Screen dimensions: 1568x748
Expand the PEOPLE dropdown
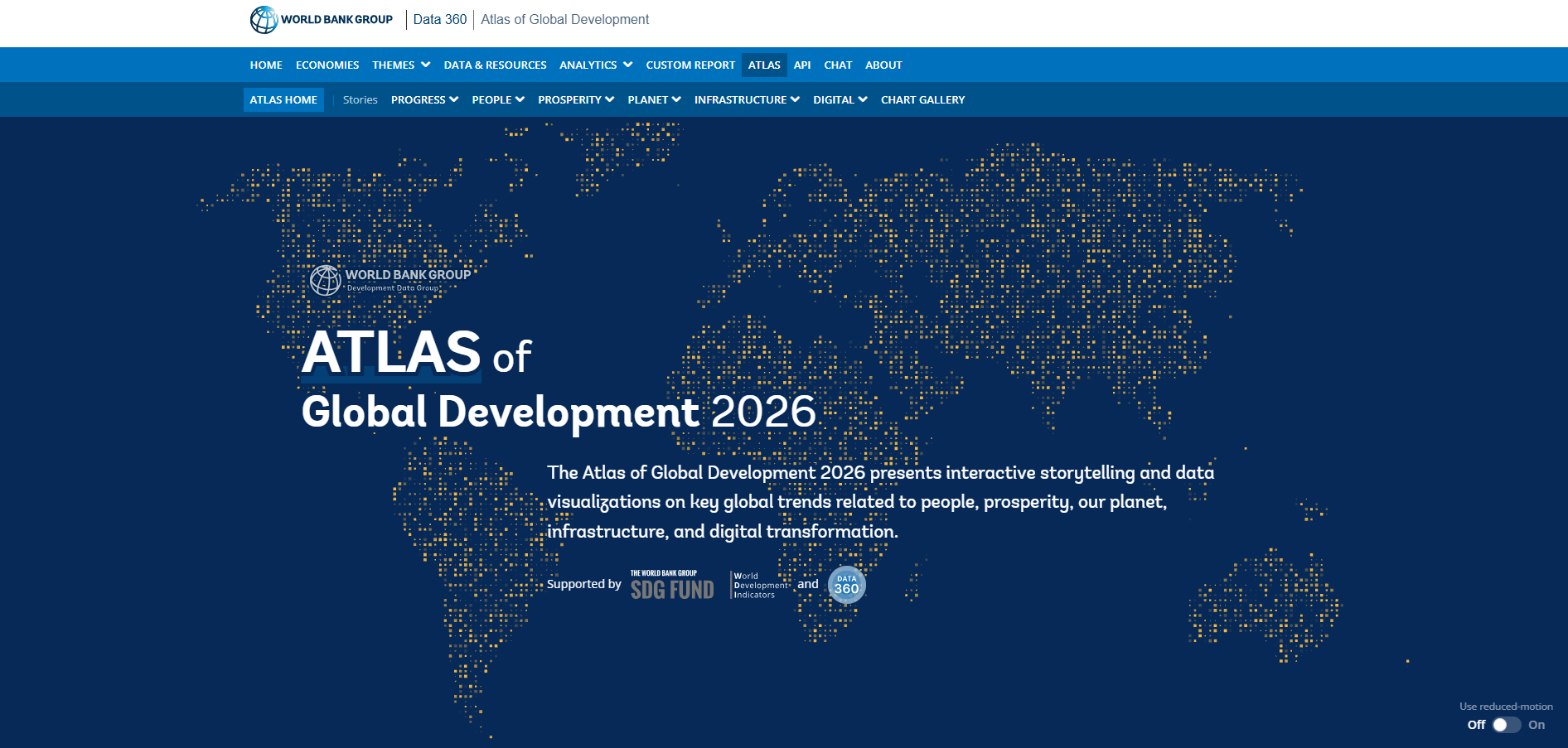pos(498,99)
